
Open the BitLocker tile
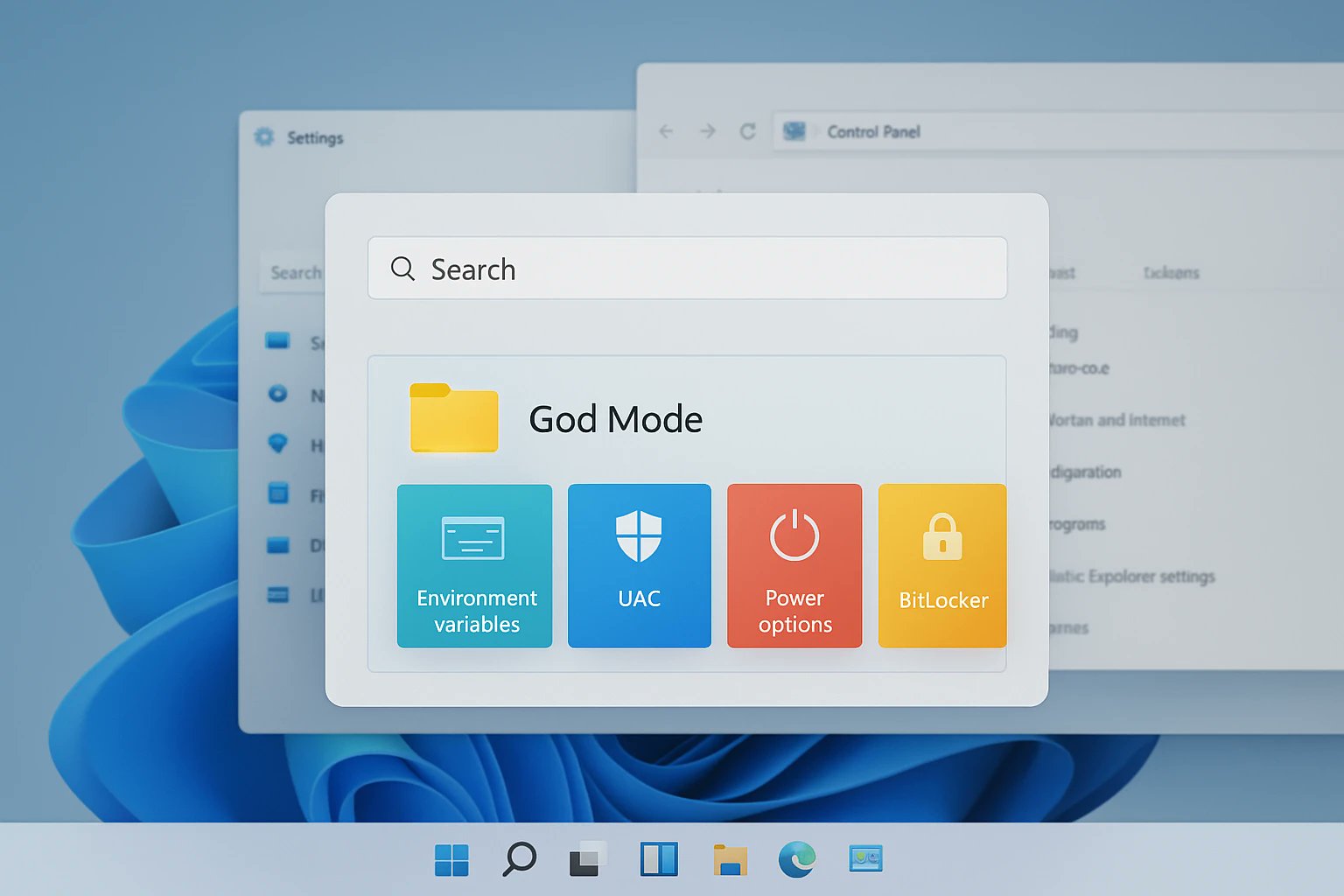[942, 566]
